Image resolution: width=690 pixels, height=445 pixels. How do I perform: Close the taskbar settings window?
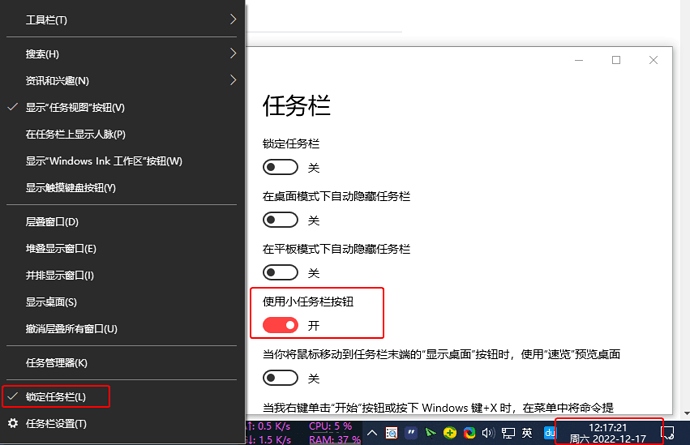(653, 60)
